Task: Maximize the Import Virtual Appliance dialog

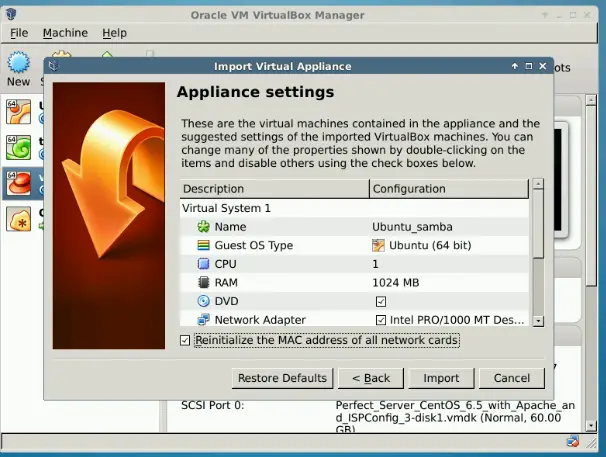Action: point(529,66)
